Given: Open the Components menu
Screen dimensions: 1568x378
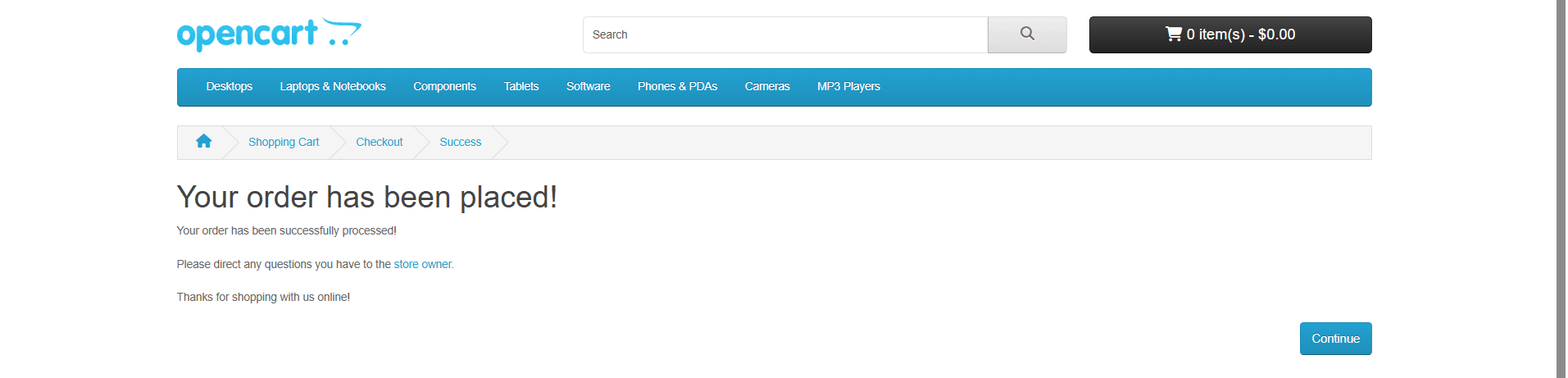Looking at the screenshot, I should 444,87.
